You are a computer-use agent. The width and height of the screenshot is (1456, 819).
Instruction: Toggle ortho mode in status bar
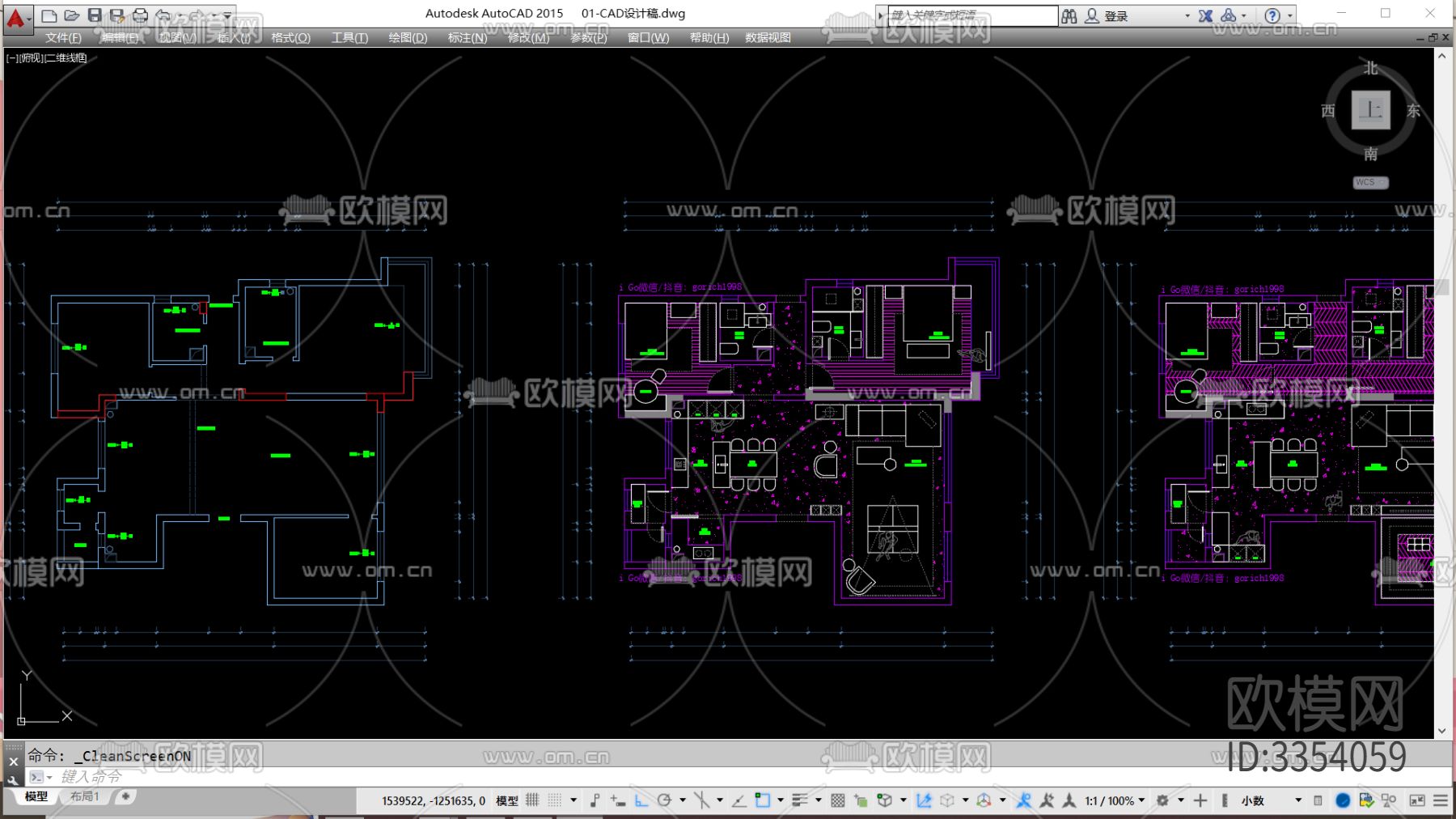click(x=641, y=800)
